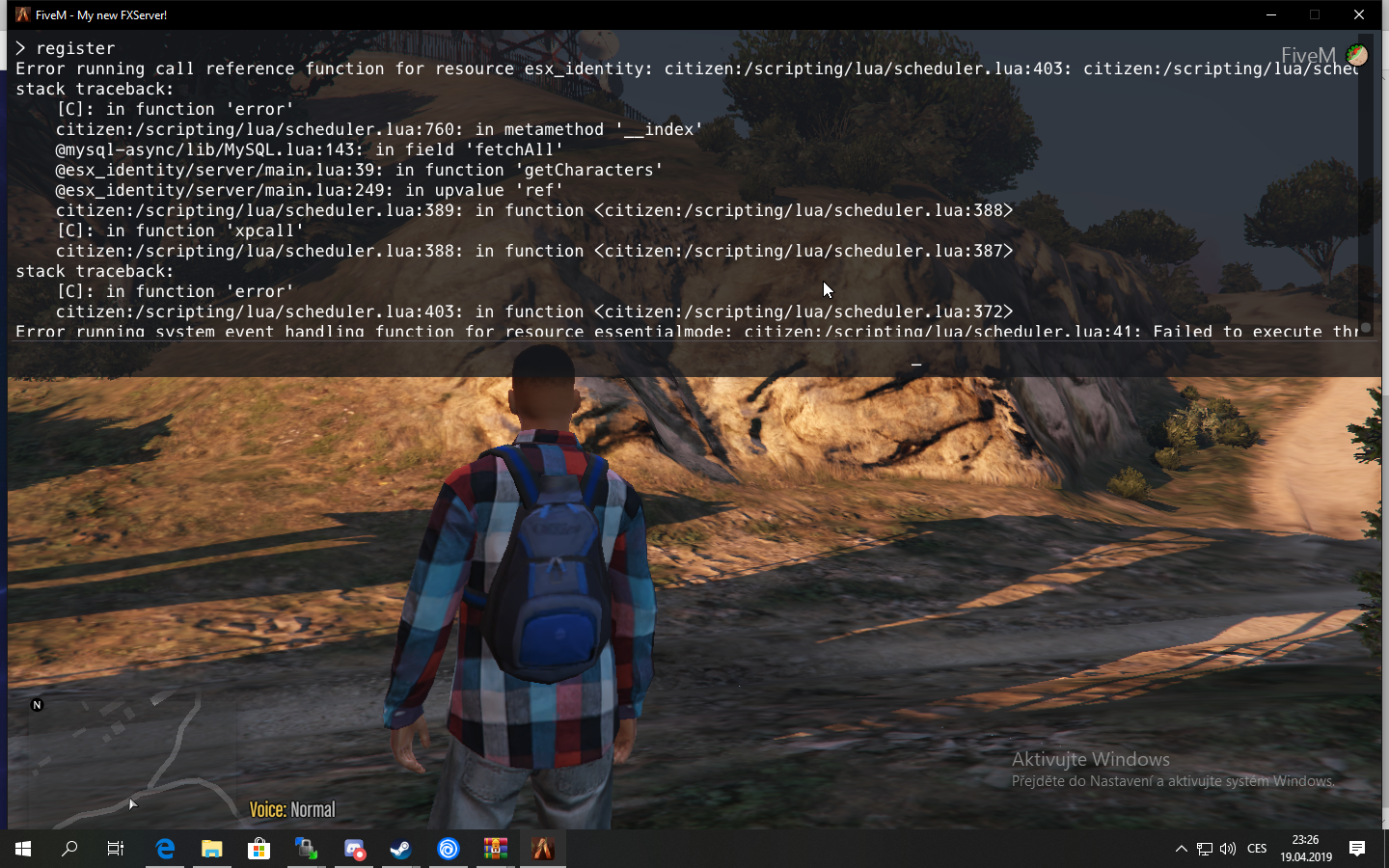Open Discord from the taskbar
This screenshot has height=868, width=1389.
[354, 849]
